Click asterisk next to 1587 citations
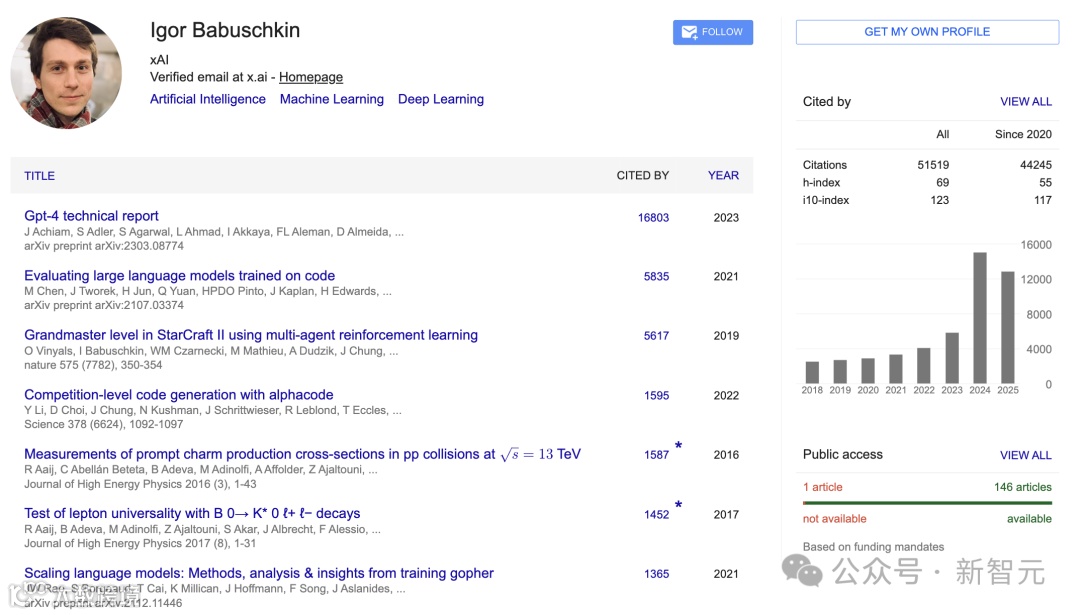Screen dimensions: 1080x615 [x=678, y=446]
